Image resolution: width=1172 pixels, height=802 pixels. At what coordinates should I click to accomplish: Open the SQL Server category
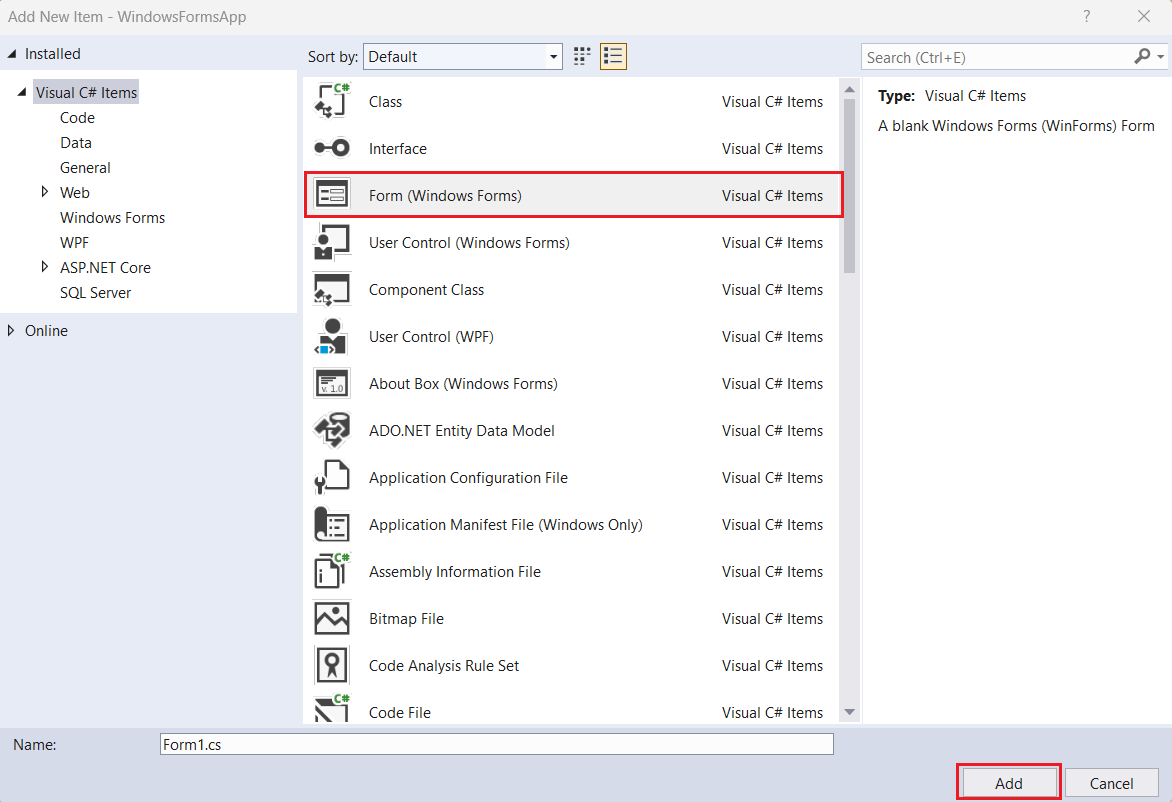point(95,293)
